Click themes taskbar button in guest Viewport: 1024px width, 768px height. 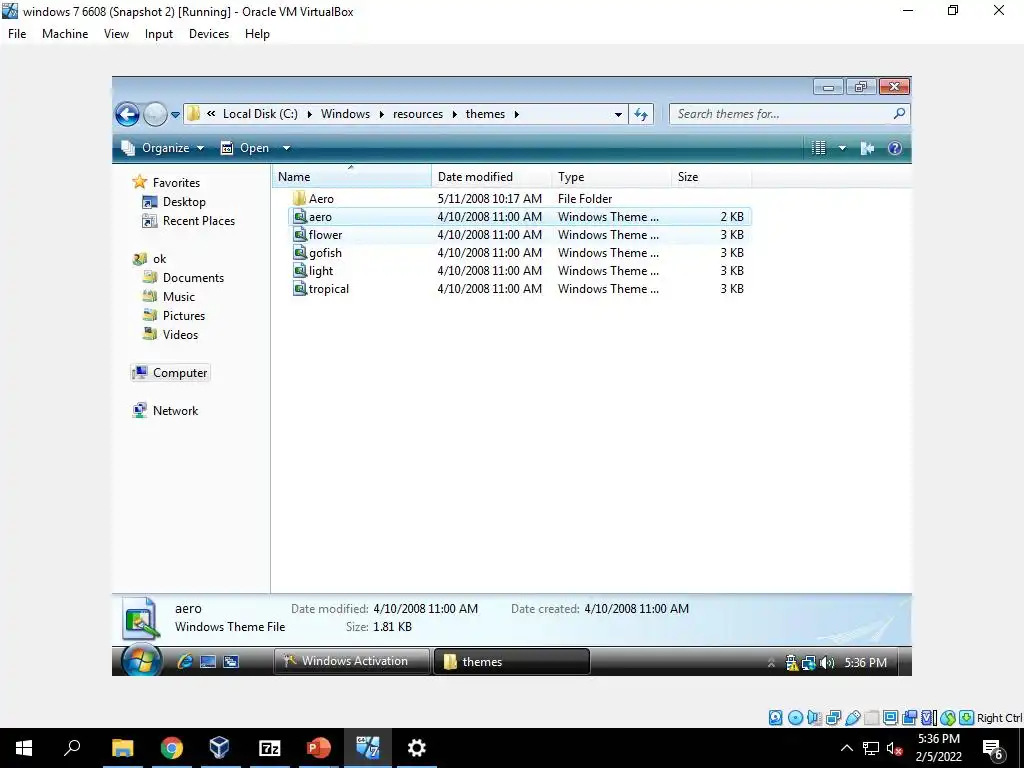pos(512,662)
